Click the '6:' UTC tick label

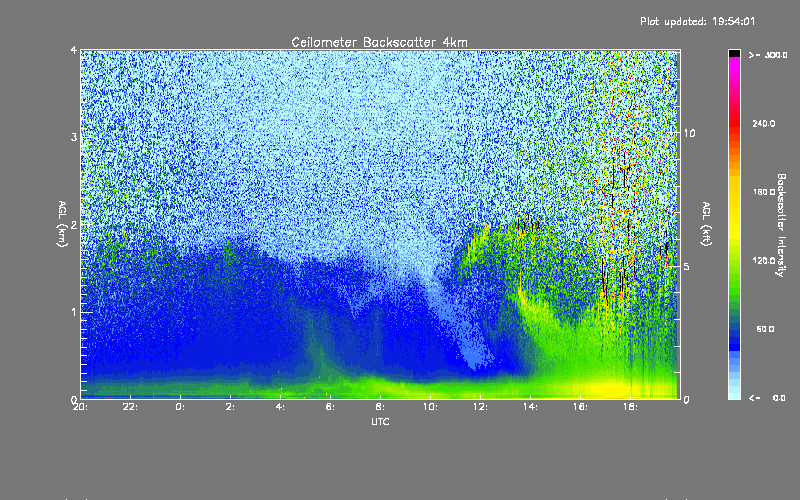(330, 407)
